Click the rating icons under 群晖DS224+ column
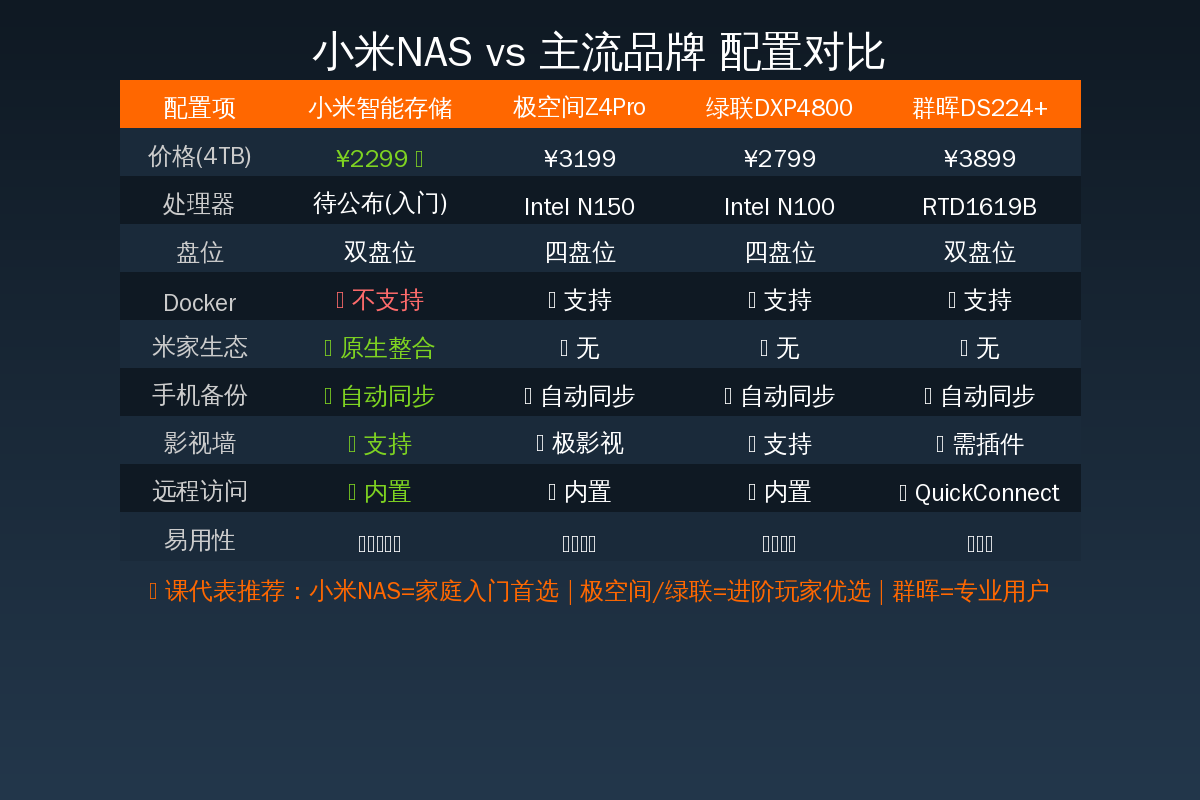 pyautogui.click(x=980, y=544)
